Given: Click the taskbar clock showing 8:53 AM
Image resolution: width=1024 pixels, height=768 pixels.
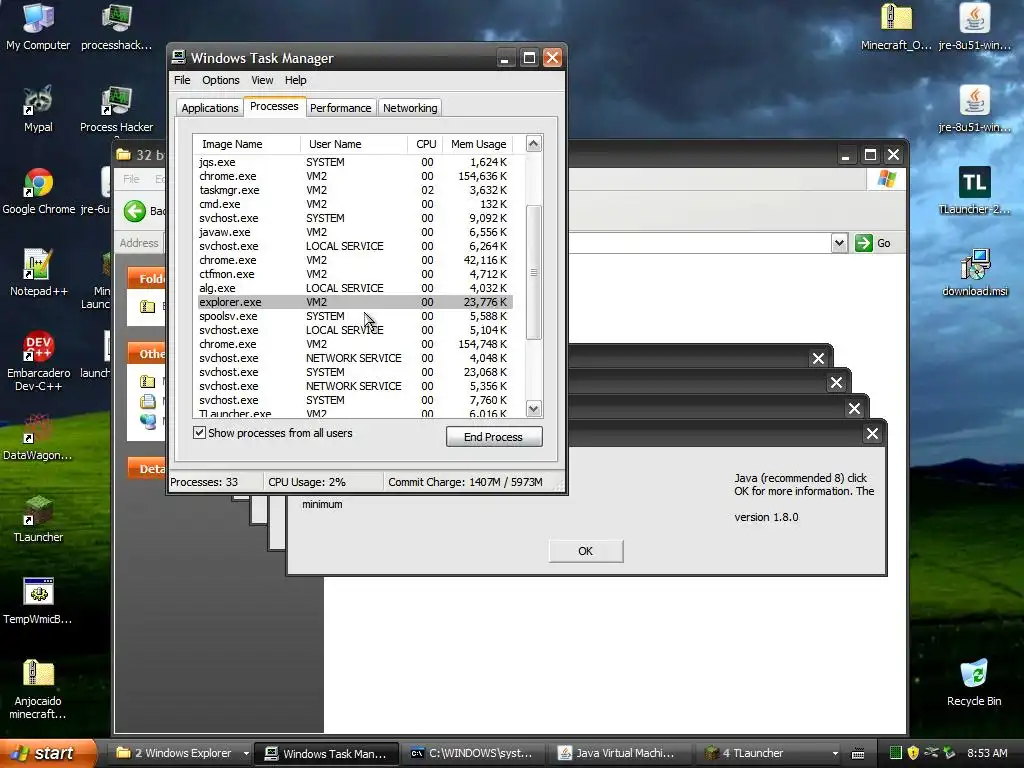Looking at the screenshot, I should tap(987, 754).
